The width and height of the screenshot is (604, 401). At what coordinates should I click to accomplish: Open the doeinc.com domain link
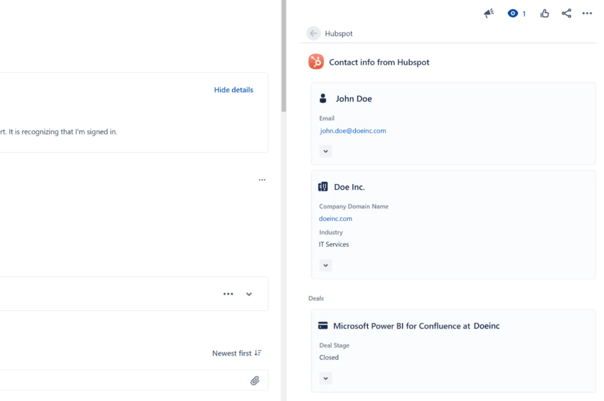click(x=335, y=218)
